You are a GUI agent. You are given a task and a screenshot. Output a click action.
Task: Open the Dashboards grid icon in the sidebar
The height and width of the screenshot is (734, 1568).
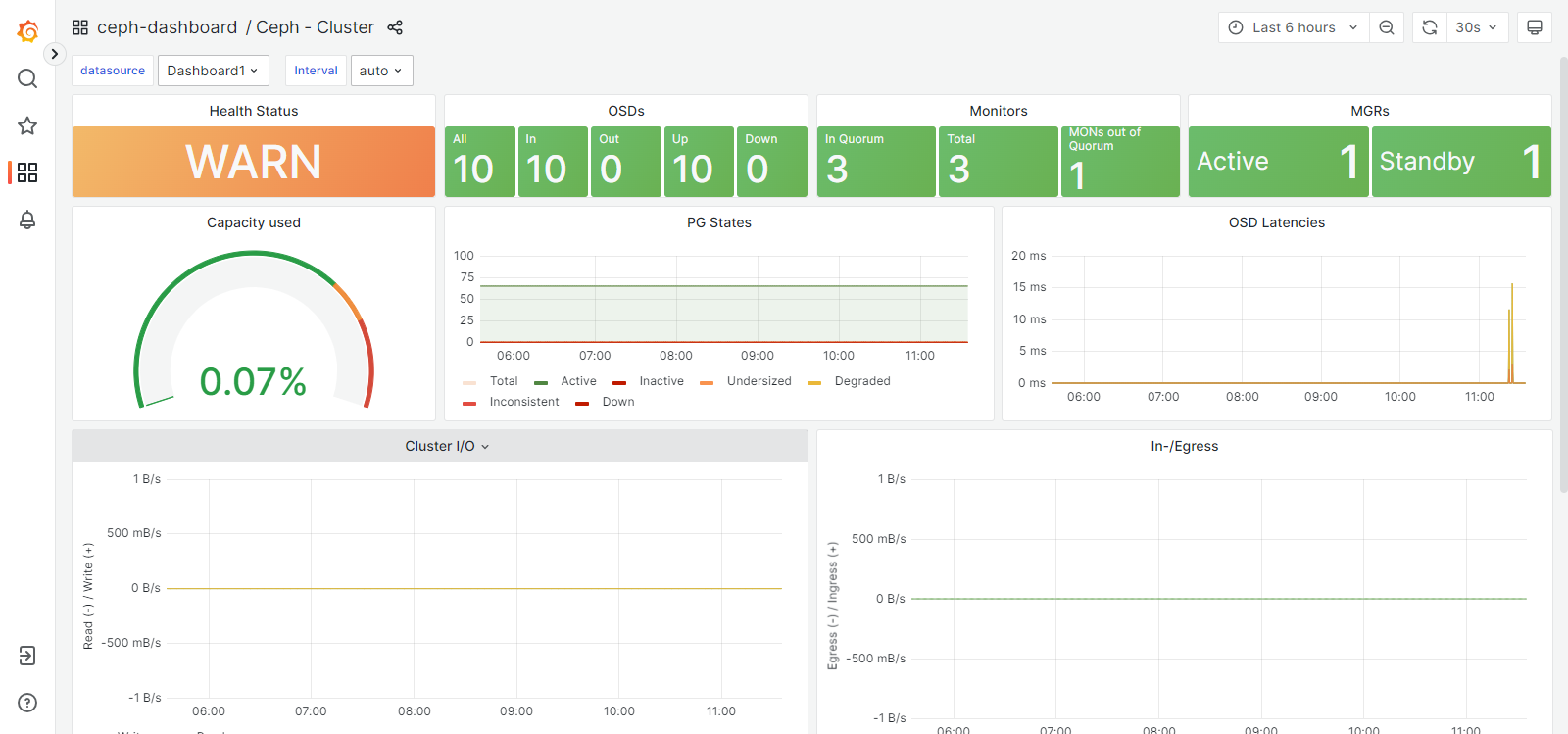[27, 172]
